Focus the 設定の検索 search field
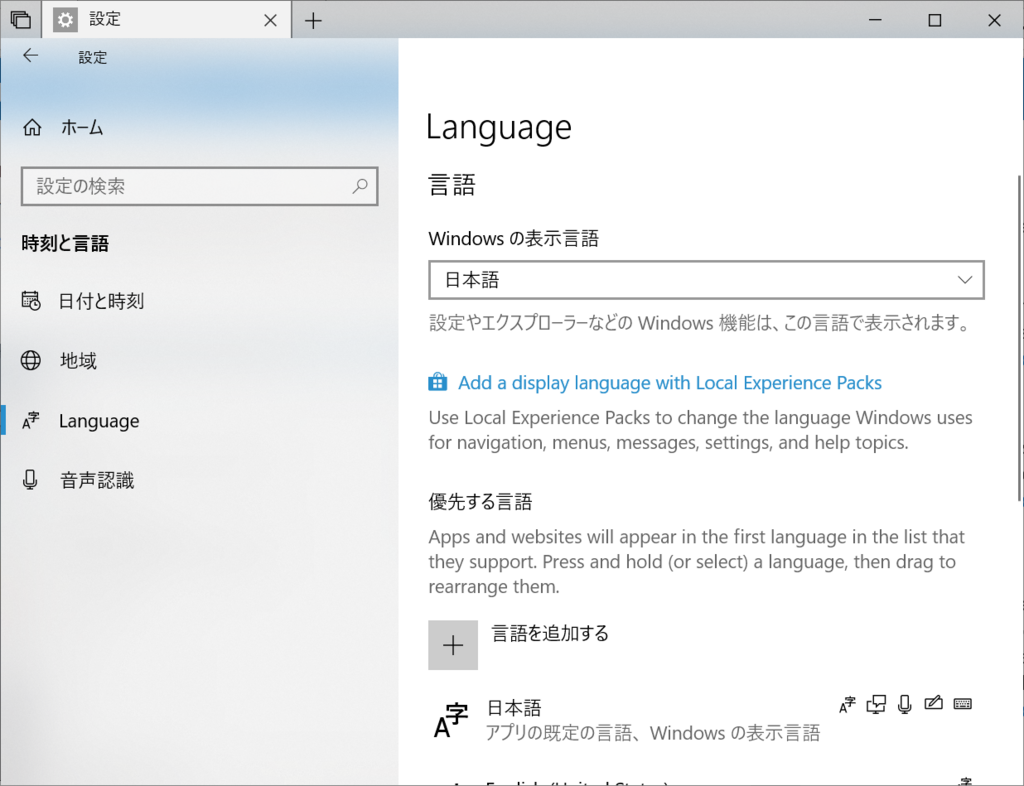Image resolution: width=1024 pixels, height=786 pixels. tap(199, 186)
